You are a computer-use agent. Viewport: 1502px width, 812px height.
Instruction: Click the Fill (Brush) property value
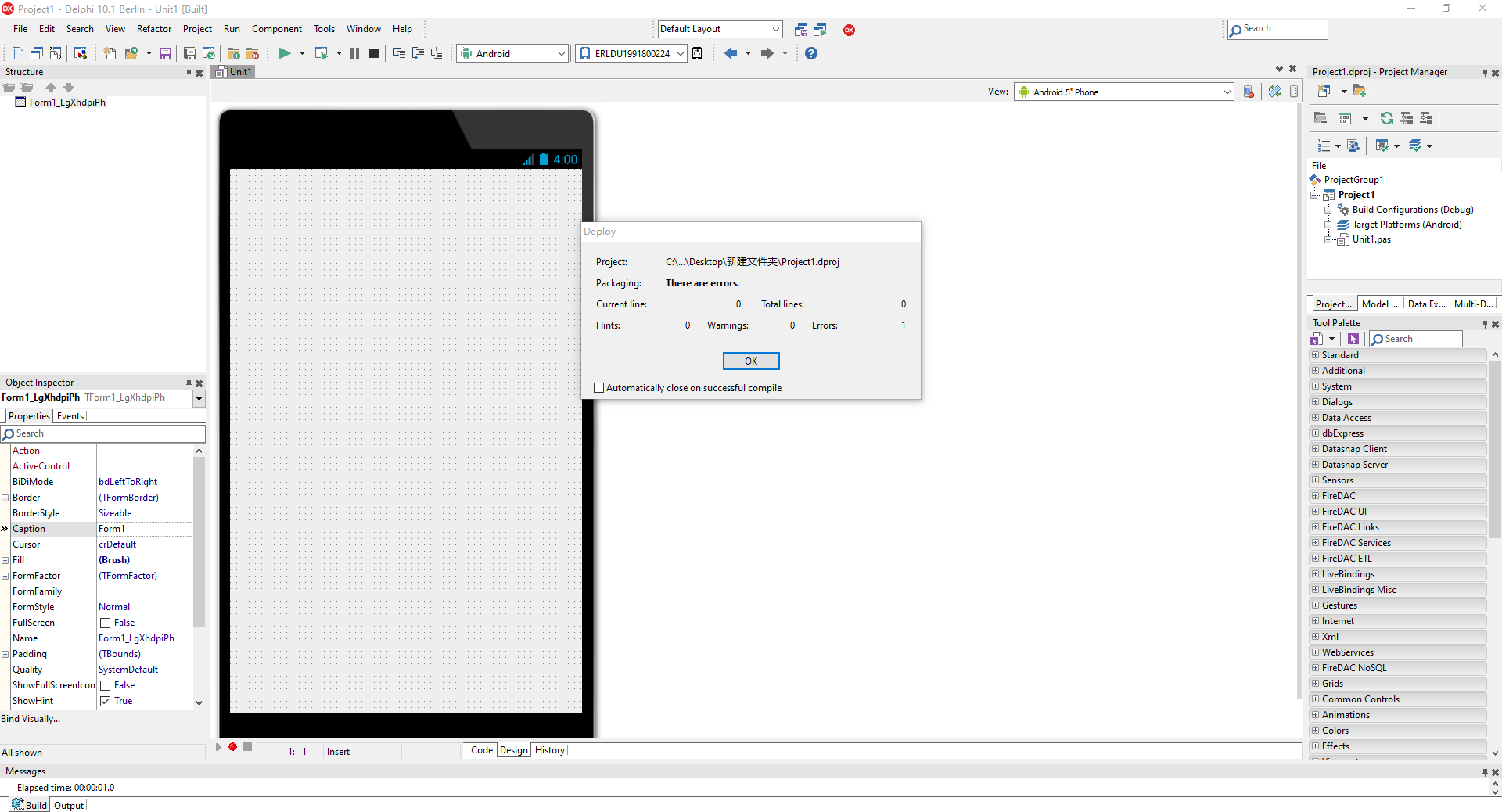click(x=144, y=560)
